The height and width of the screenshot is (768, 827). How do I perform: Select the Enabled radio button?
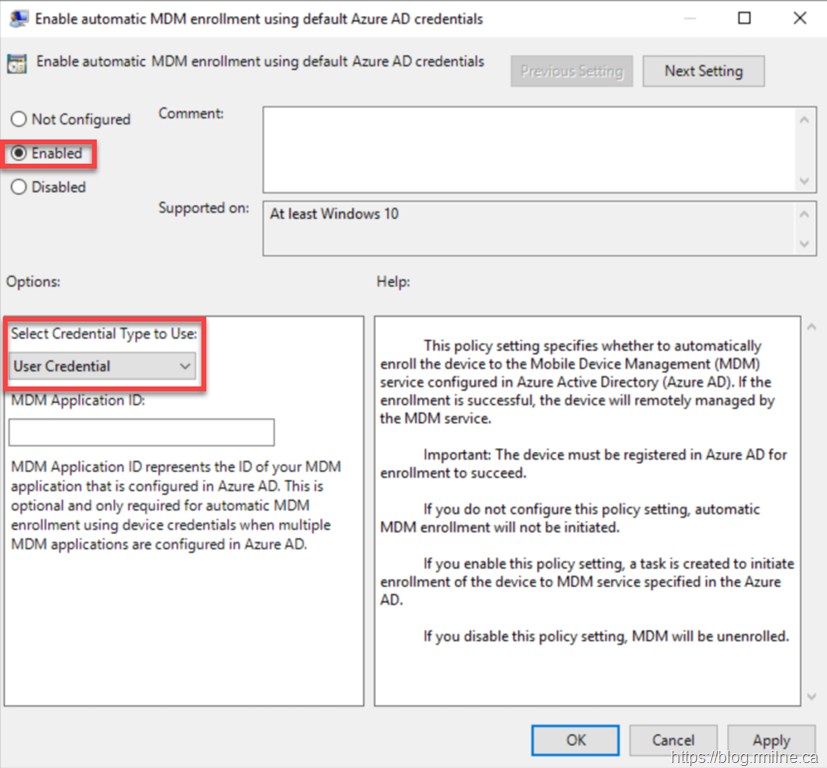(x=19, y=154)
